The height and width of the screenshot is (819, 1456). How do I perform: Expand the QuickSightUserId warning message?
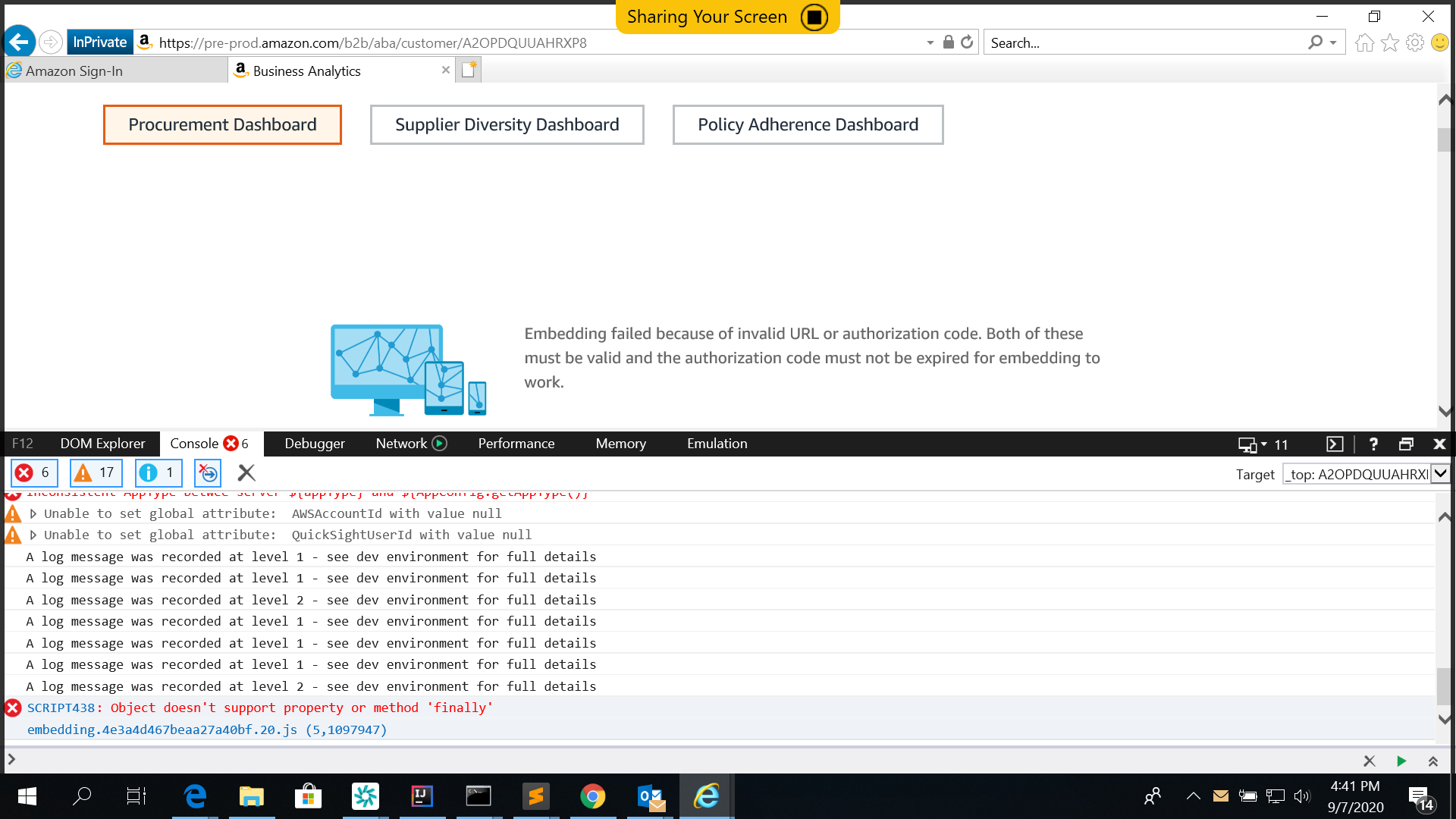33,535
